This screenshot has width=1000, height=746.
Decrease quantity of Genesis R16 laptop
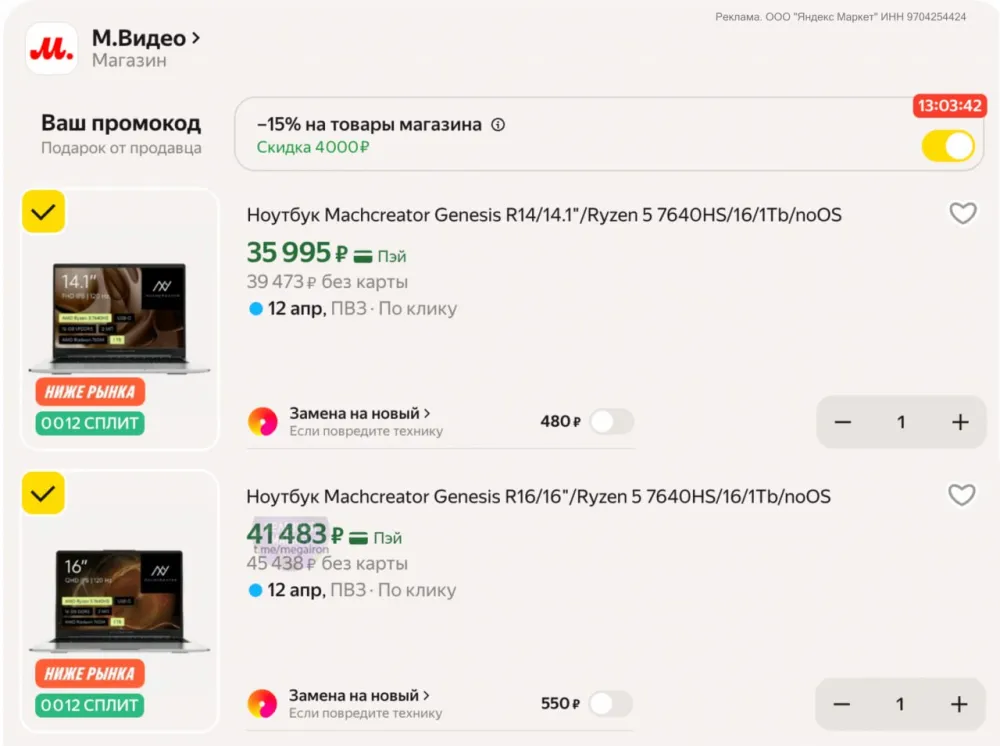[842, 704]
